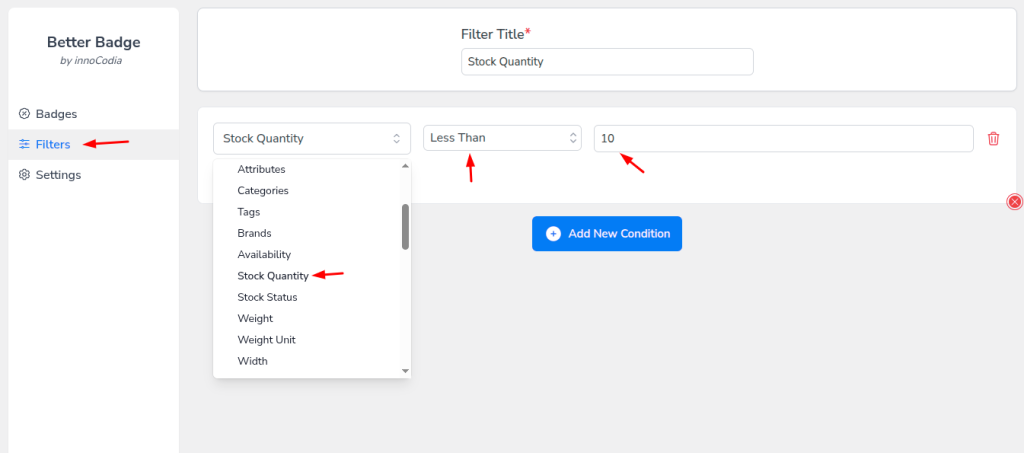Choose Stock Status from the list

coord(267,297)
